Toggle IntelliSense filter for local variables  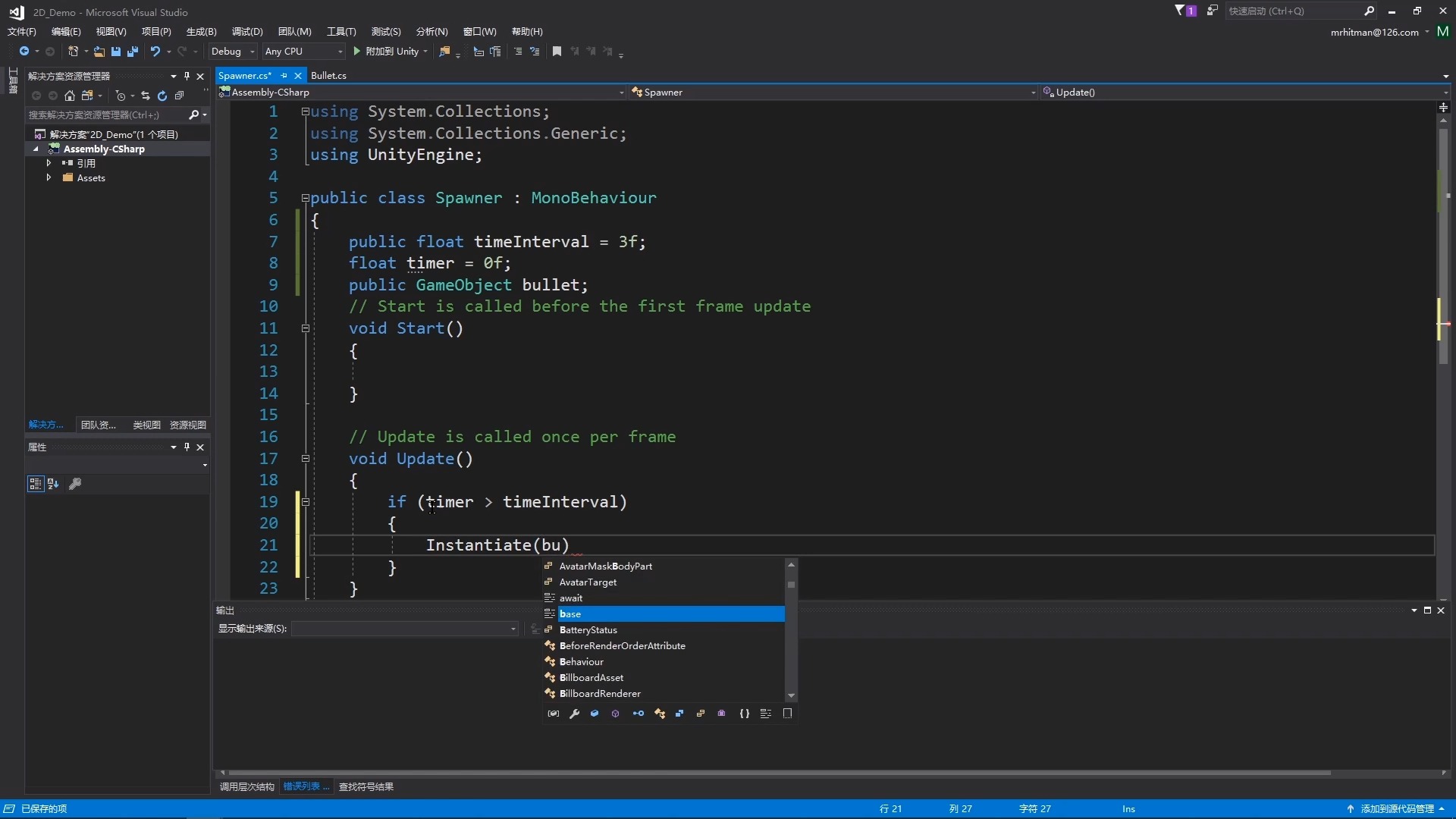[554, 714]
